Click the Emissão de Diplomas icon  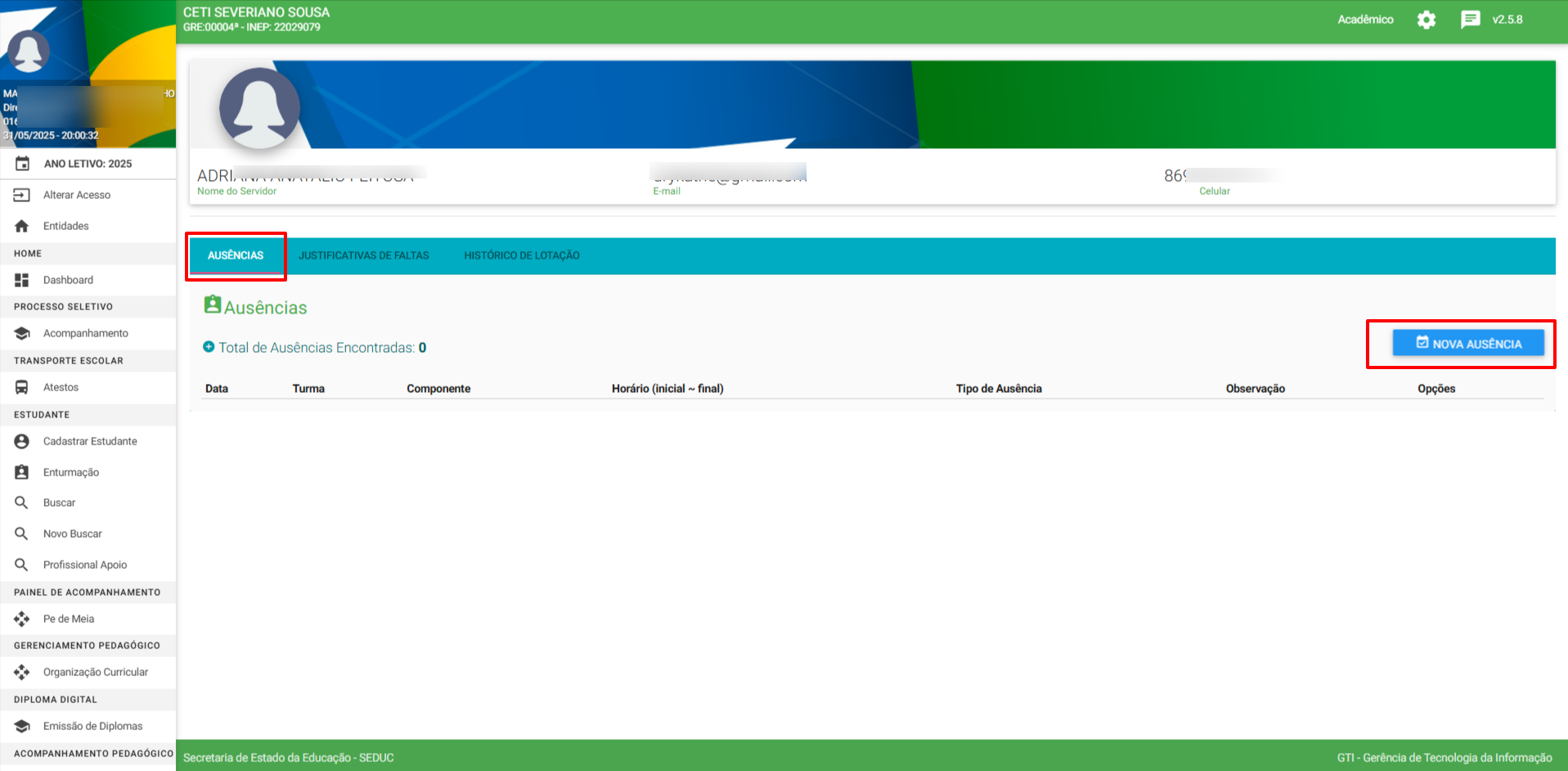22,726
